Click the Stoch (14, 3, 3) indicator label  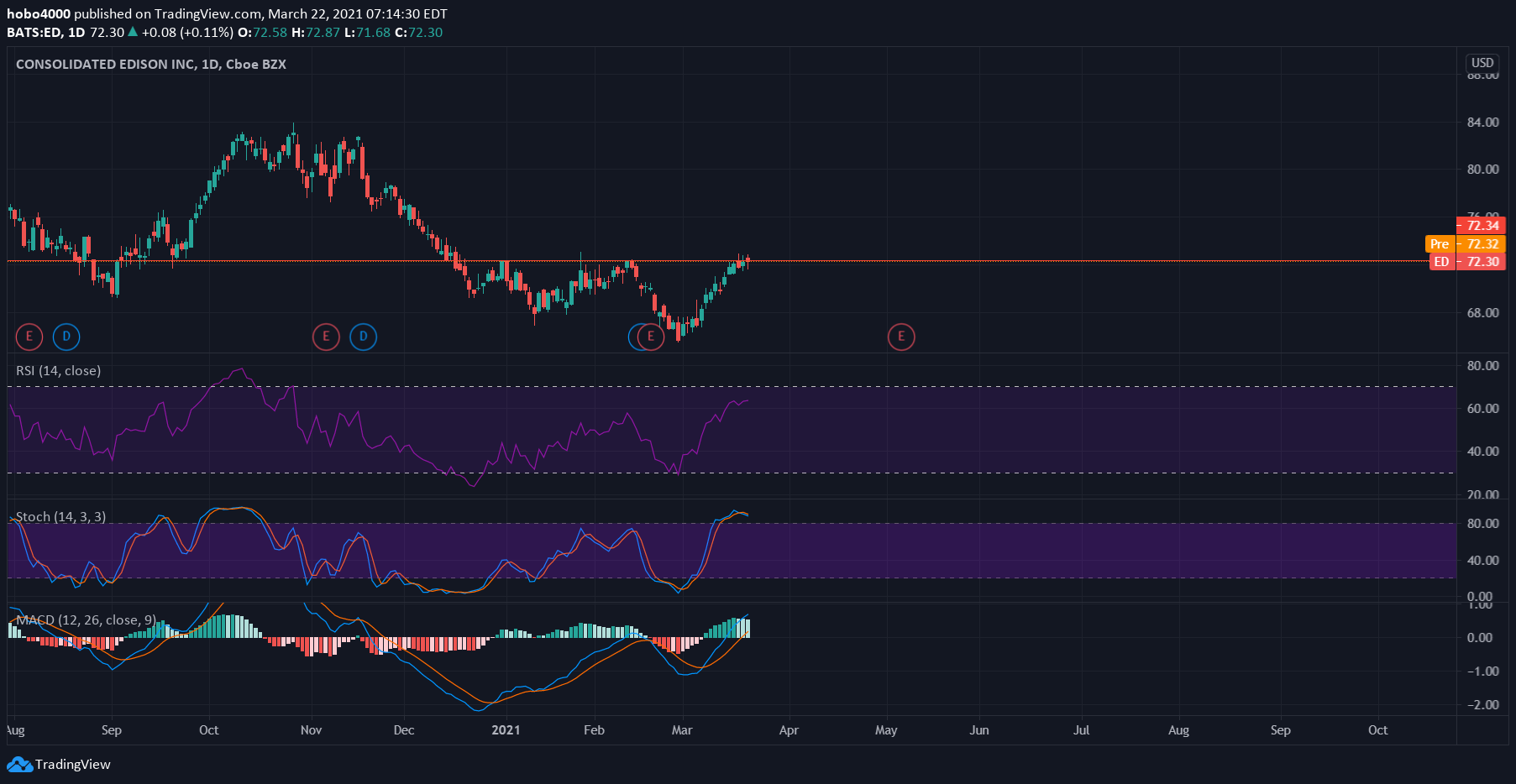click(60, 516)
